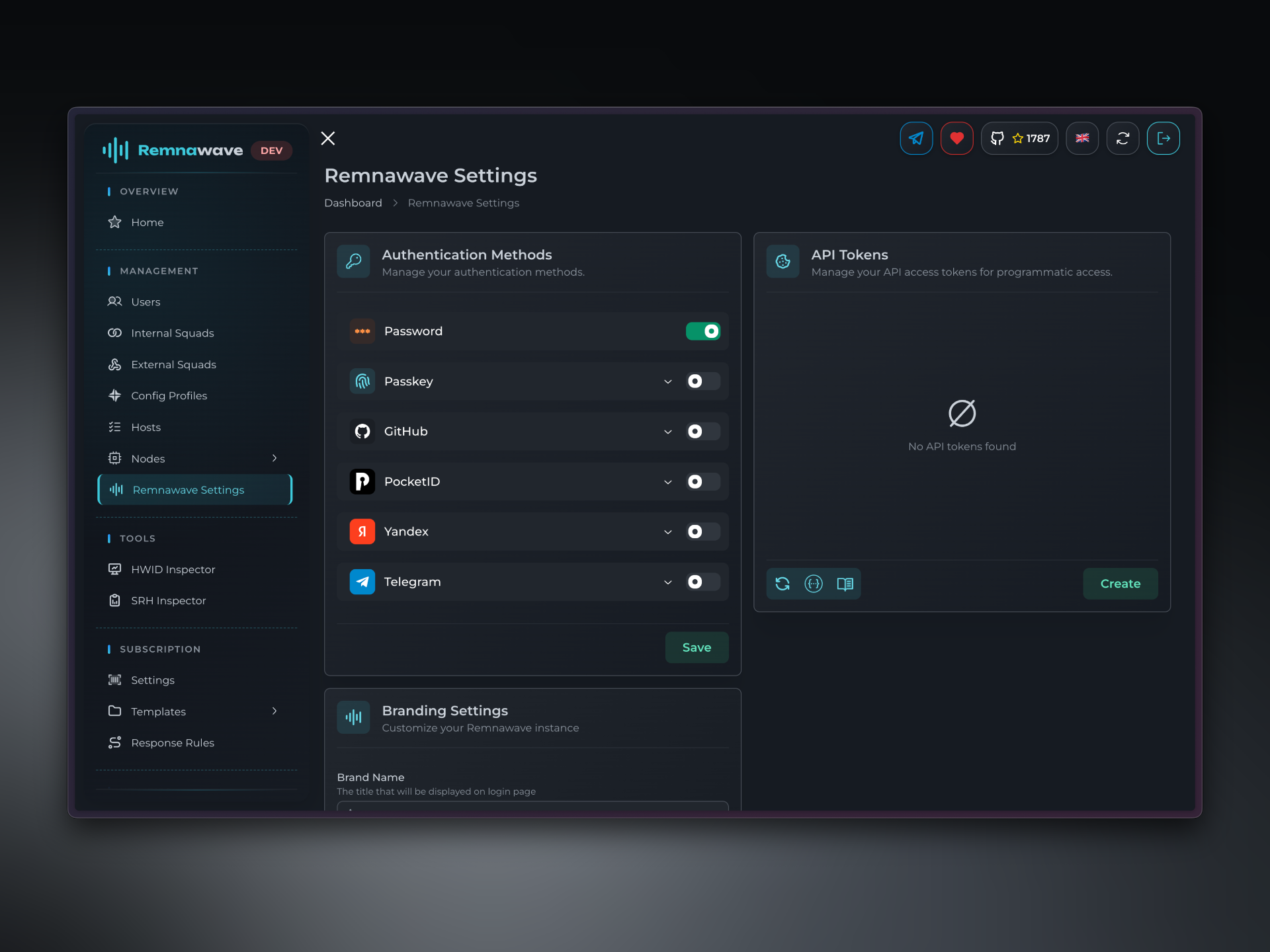The height and width of the screenshot is (952, 1270).
Task: Create a new API token
Action: 1120,584
